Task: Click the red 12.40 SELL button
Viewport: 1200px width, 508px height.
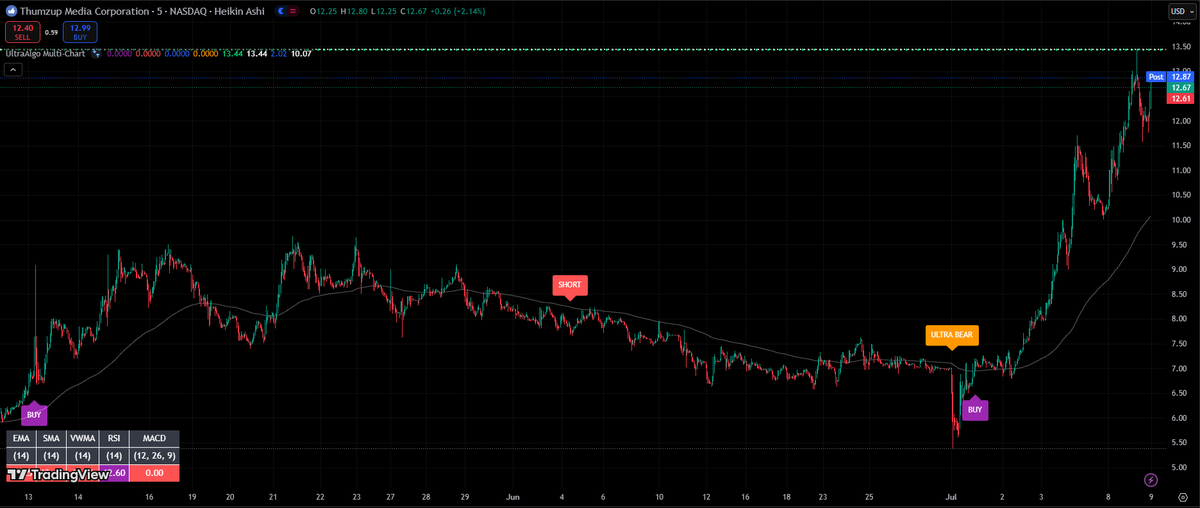Action: pos(23,32)
